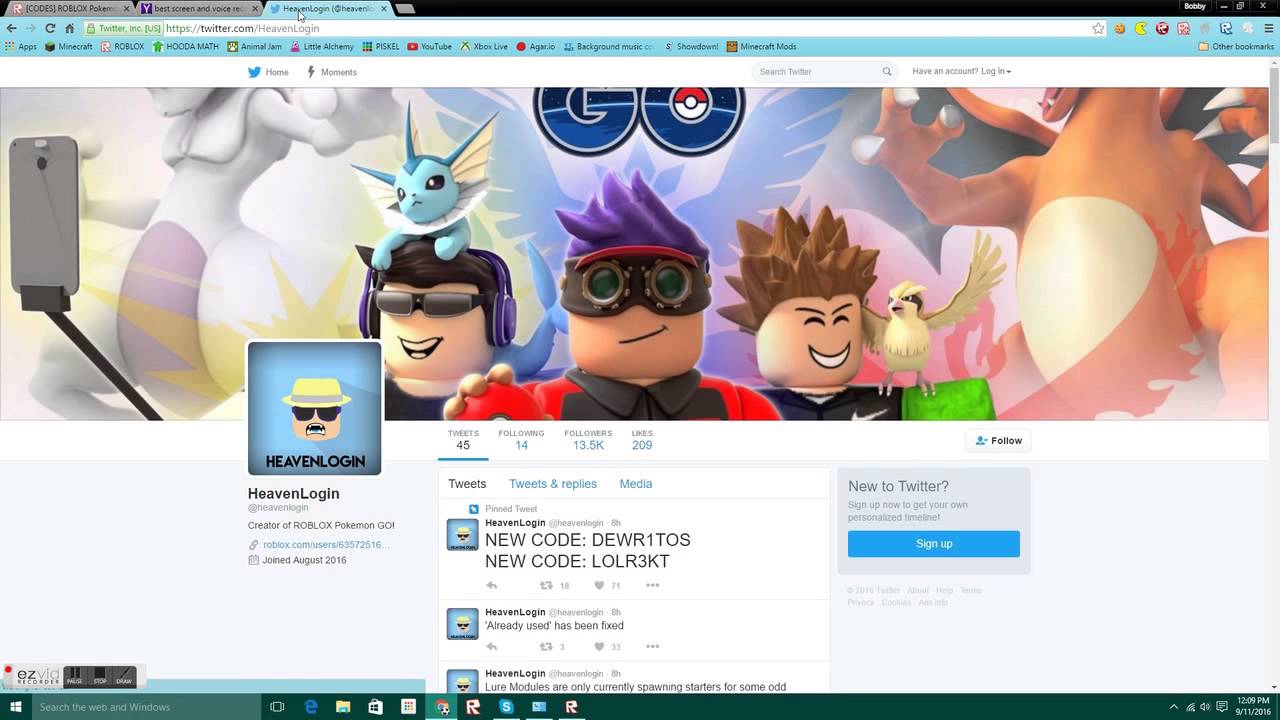Open the HOODA MATH bookmark
The image size is (1280, 720).
pyautogui.click(x=185, y=47)
